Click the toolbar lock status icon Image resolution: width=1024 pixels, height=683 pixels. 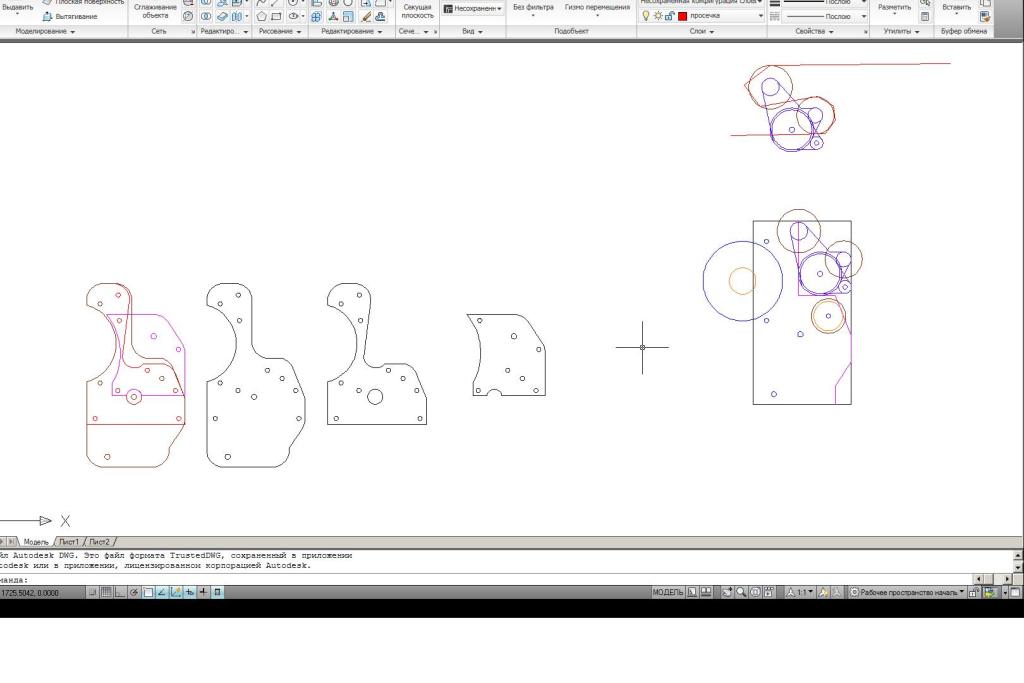pos(974,592)
